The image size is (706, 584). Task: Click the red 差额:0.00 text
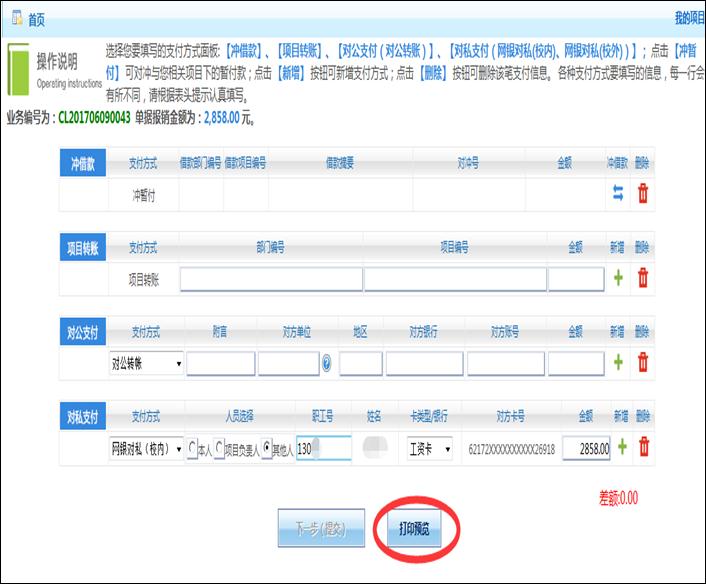click(618, 498)
